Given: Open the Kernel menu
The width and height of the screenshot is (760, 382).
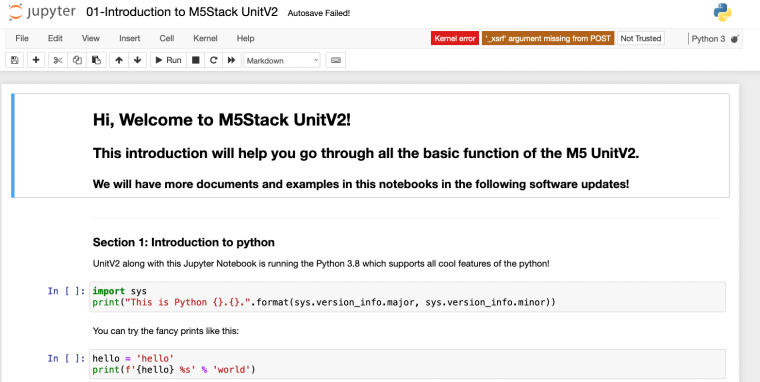Looking at the screenshot, I should [206, 38].
